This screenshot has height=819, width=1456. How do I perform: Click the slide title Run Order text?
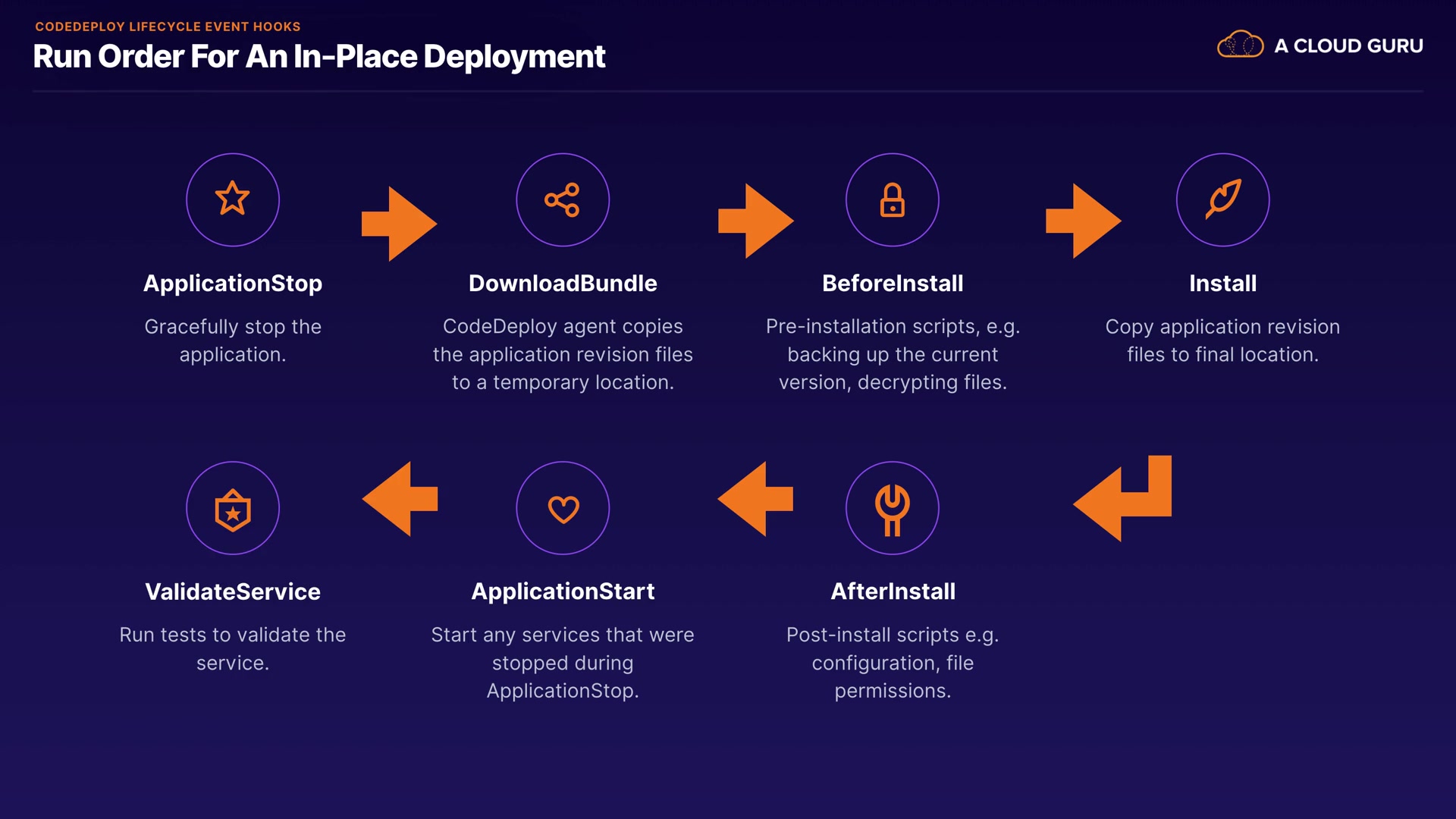click(x=318, y=56)
